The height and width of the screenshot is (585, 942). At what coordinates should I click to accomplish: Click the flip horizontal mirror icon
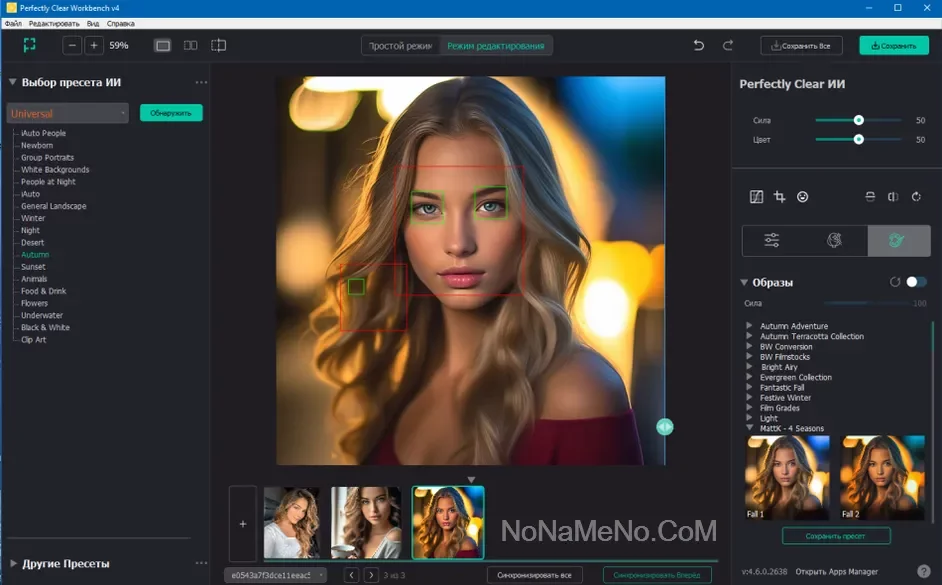point(893,197)
